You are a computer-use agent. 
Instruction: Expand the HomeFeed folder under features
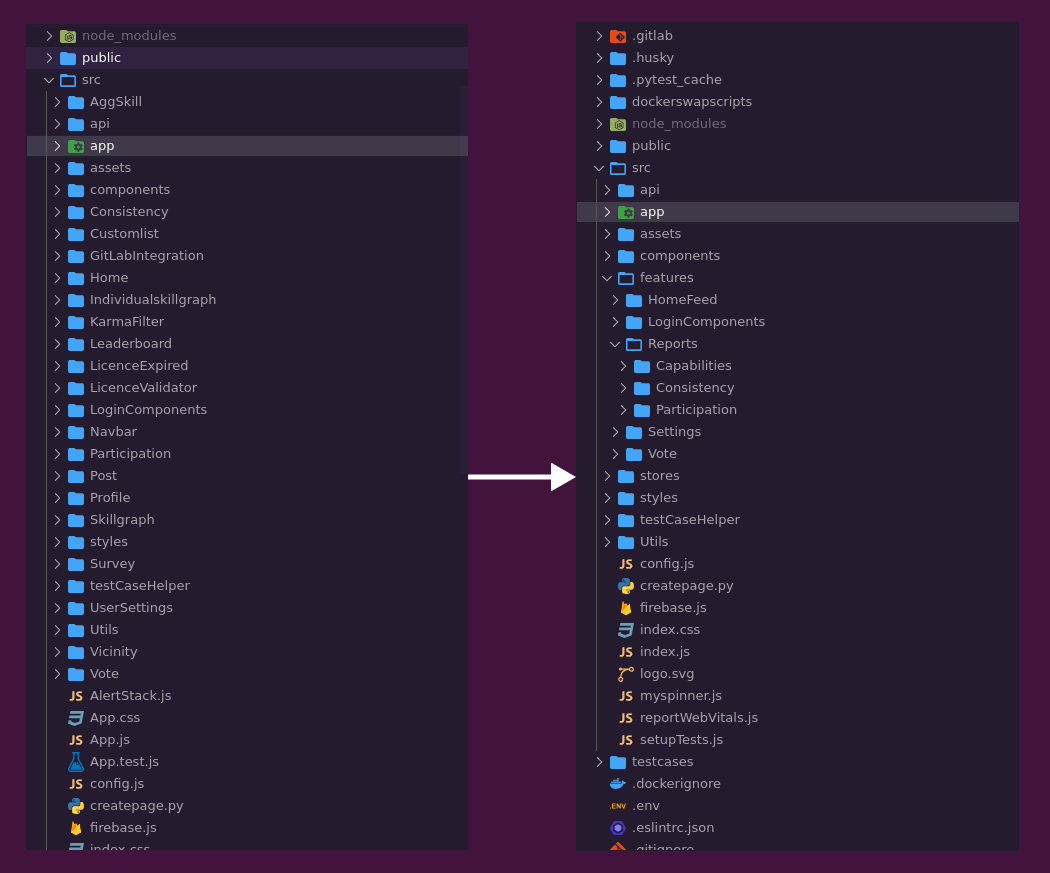click(x=615, y=299)
